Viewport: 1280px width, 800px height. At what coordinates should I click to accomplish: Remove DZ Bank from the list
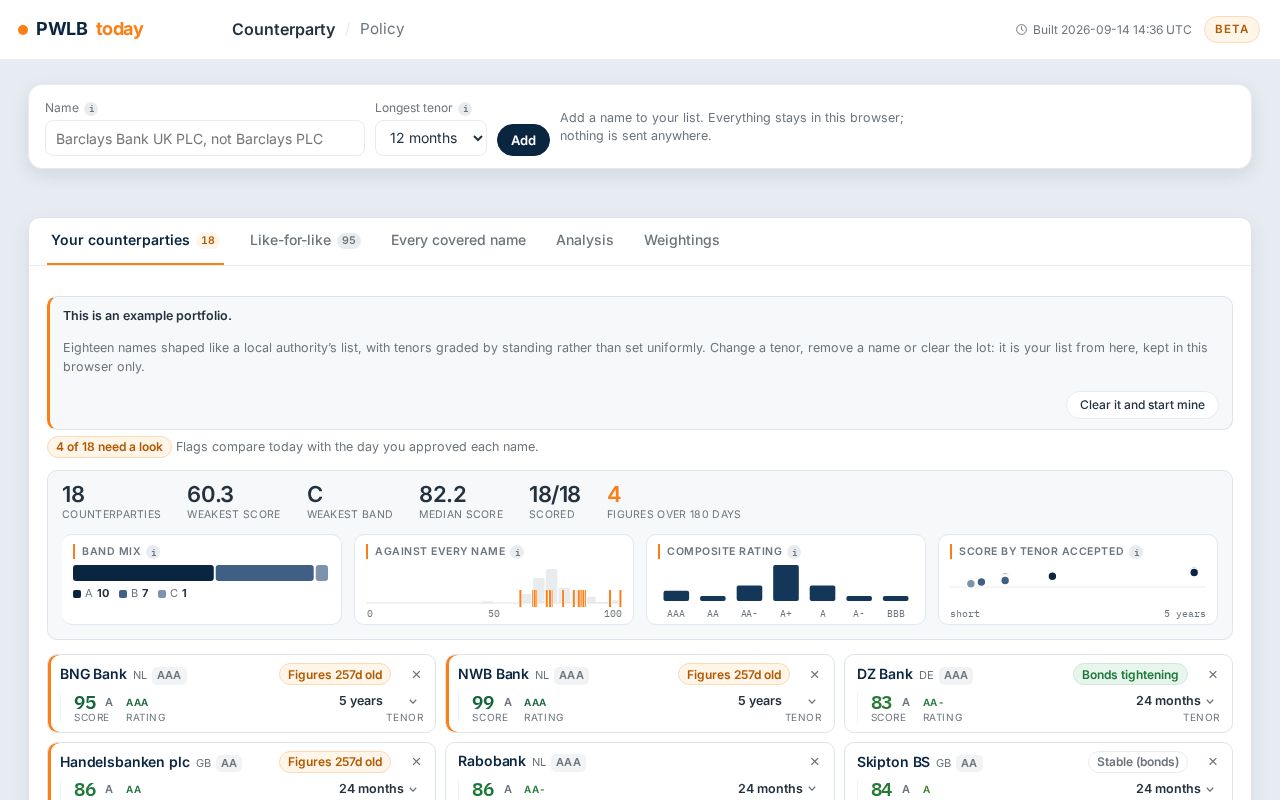coord(1213,675)
